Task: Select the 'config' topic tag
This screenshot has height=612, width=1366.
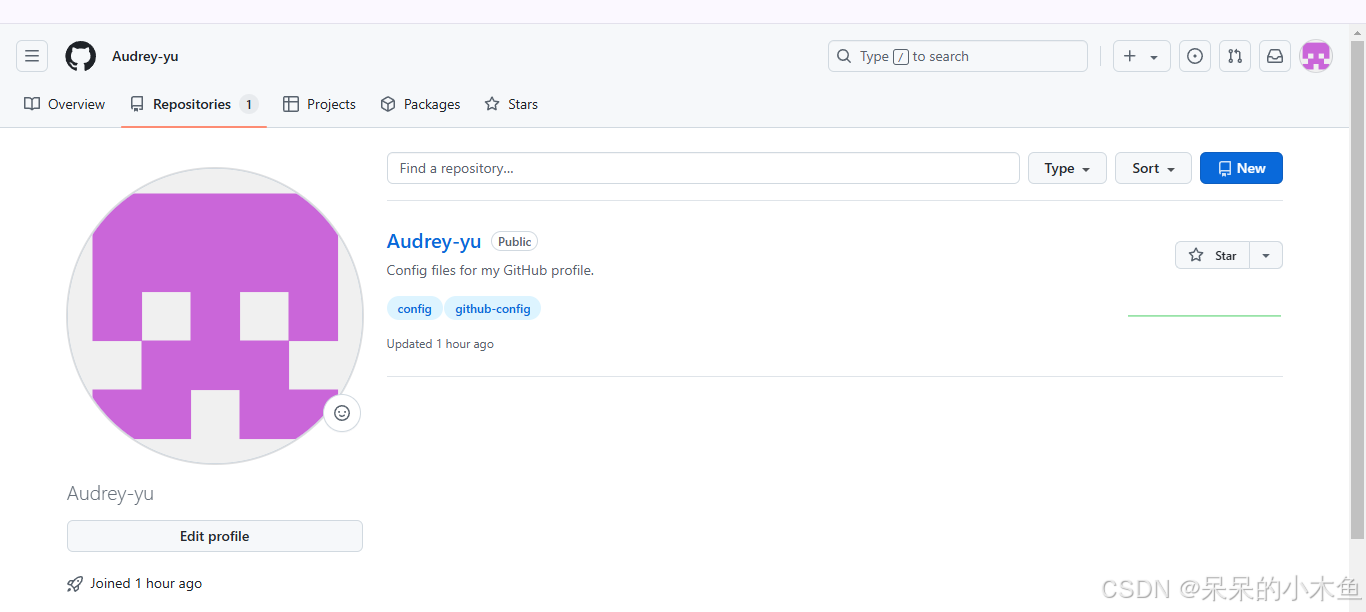Action: [x=414, y=309]
